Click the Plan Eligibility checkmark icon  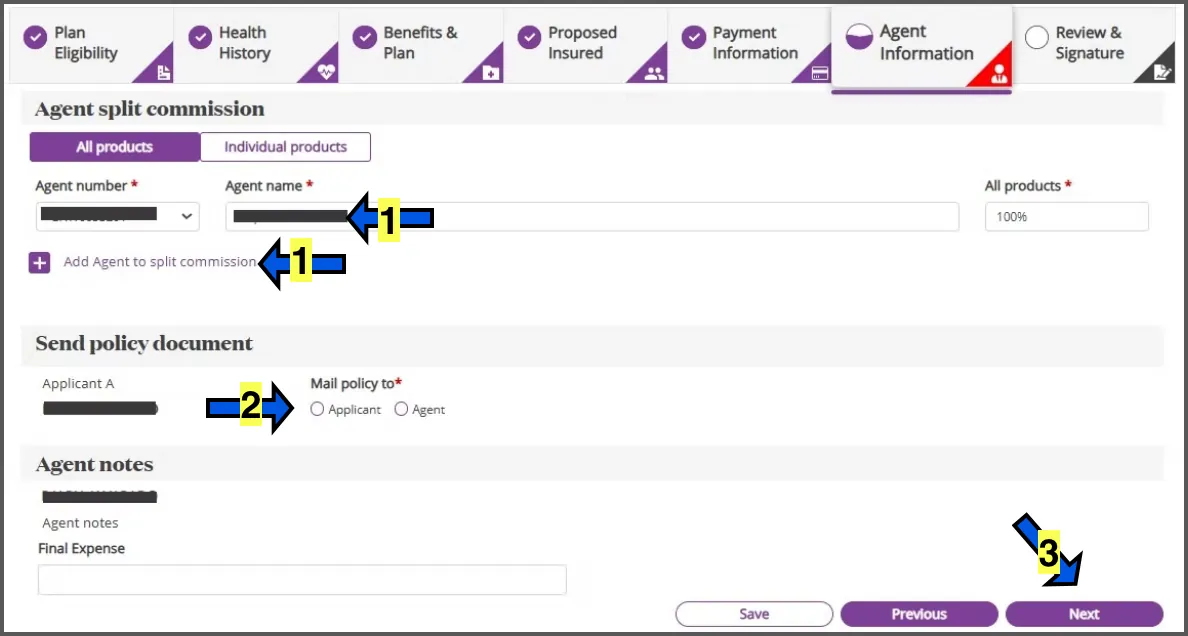tap(35, 38)
